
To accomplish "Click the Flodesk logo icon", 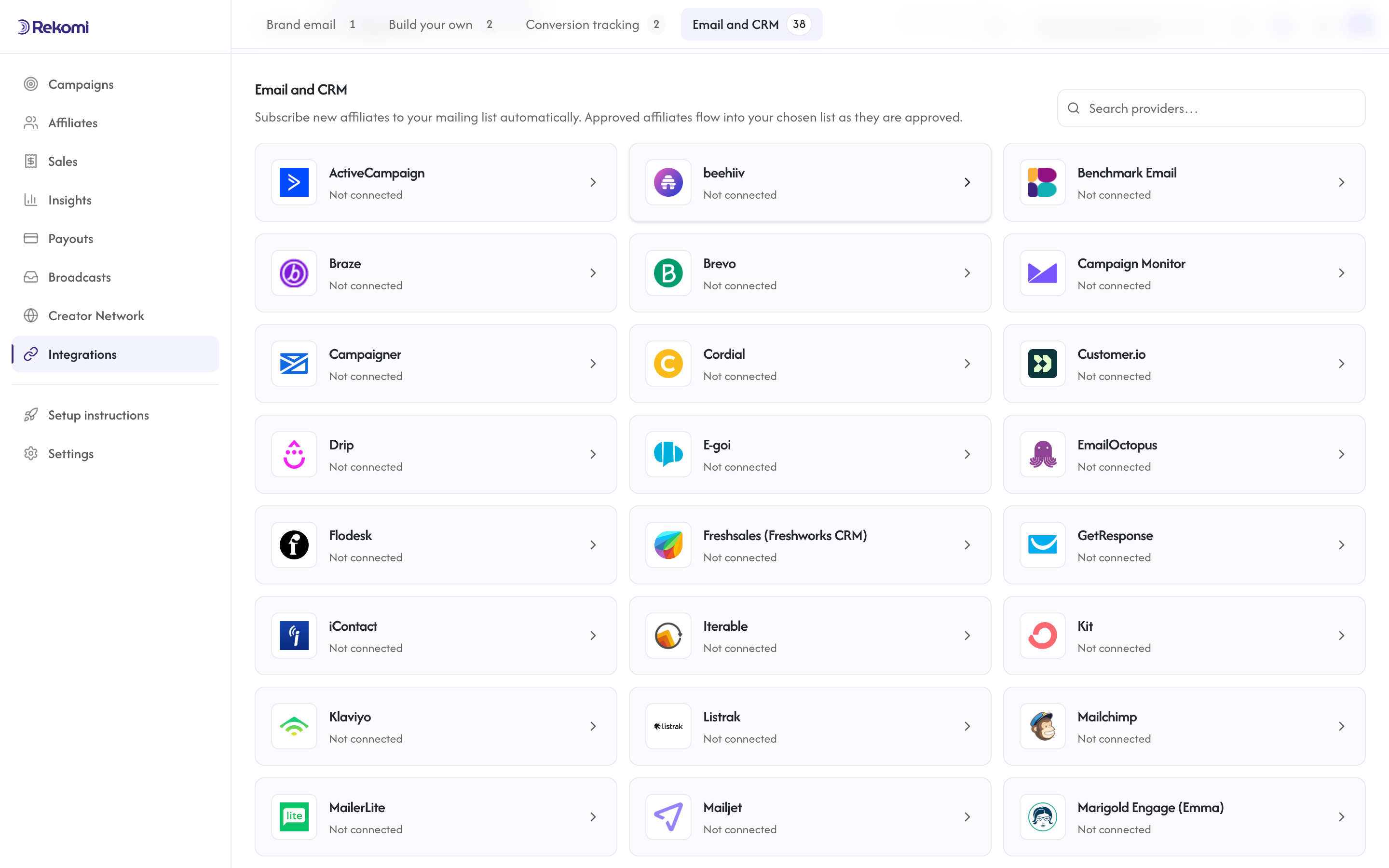I will (x=294, y=545).
